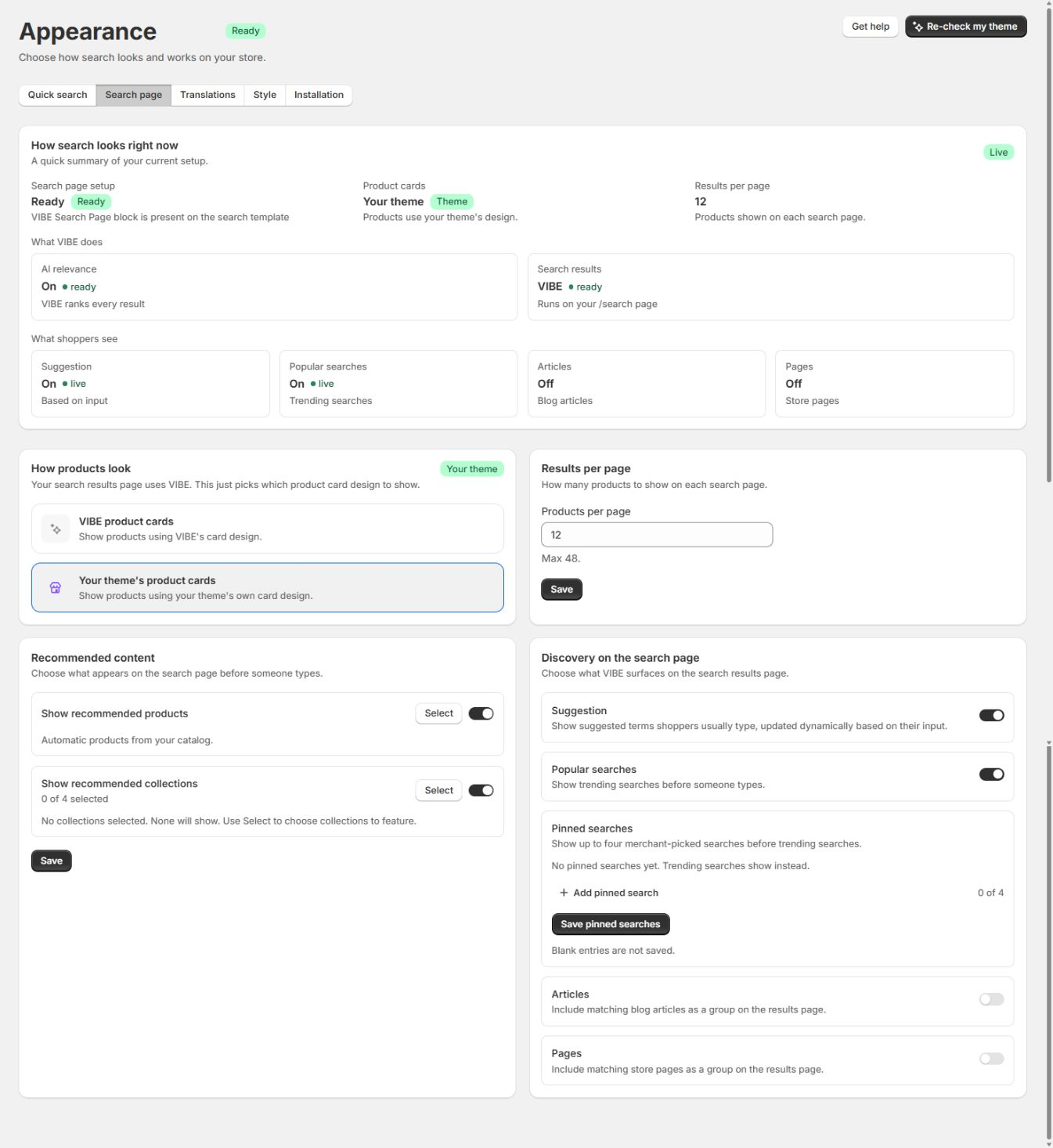Click the Get help button
The image size is (1053, 1148).
click(x=871, y=27)
